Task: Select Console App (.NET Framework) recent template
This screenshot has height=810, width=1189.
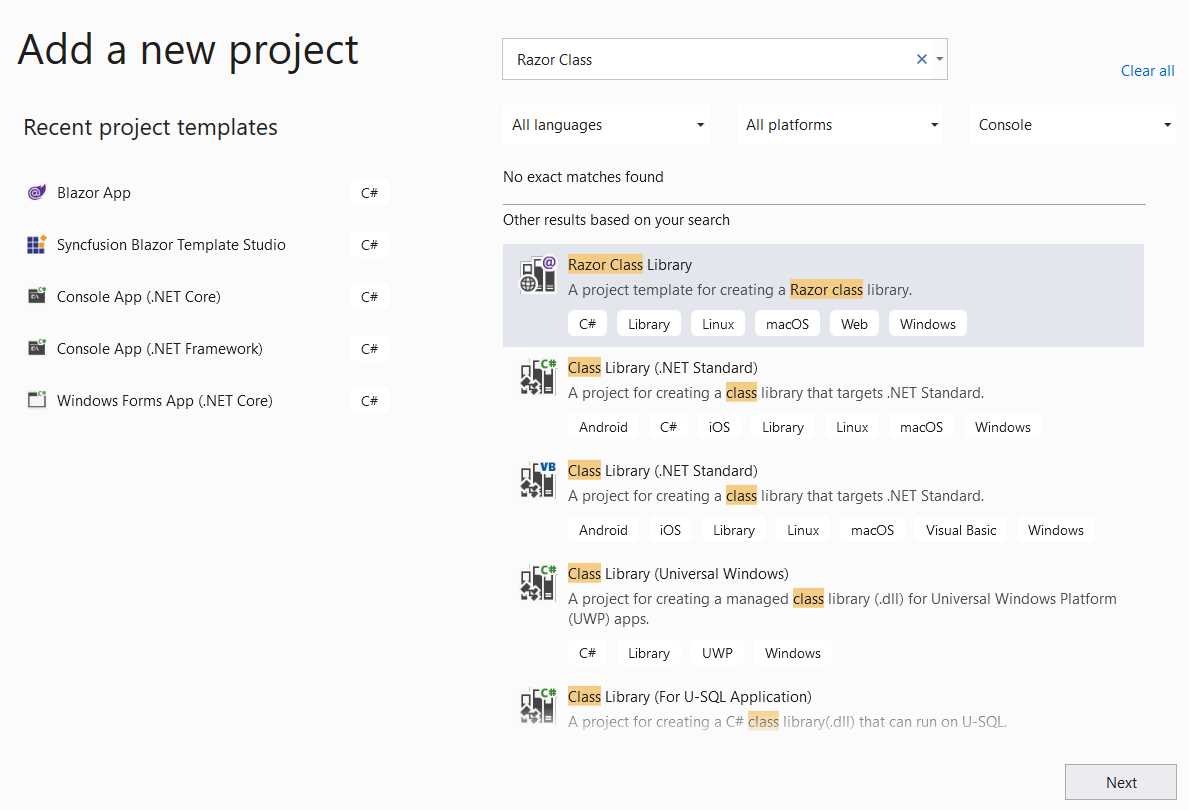Action: pos(206,349)
